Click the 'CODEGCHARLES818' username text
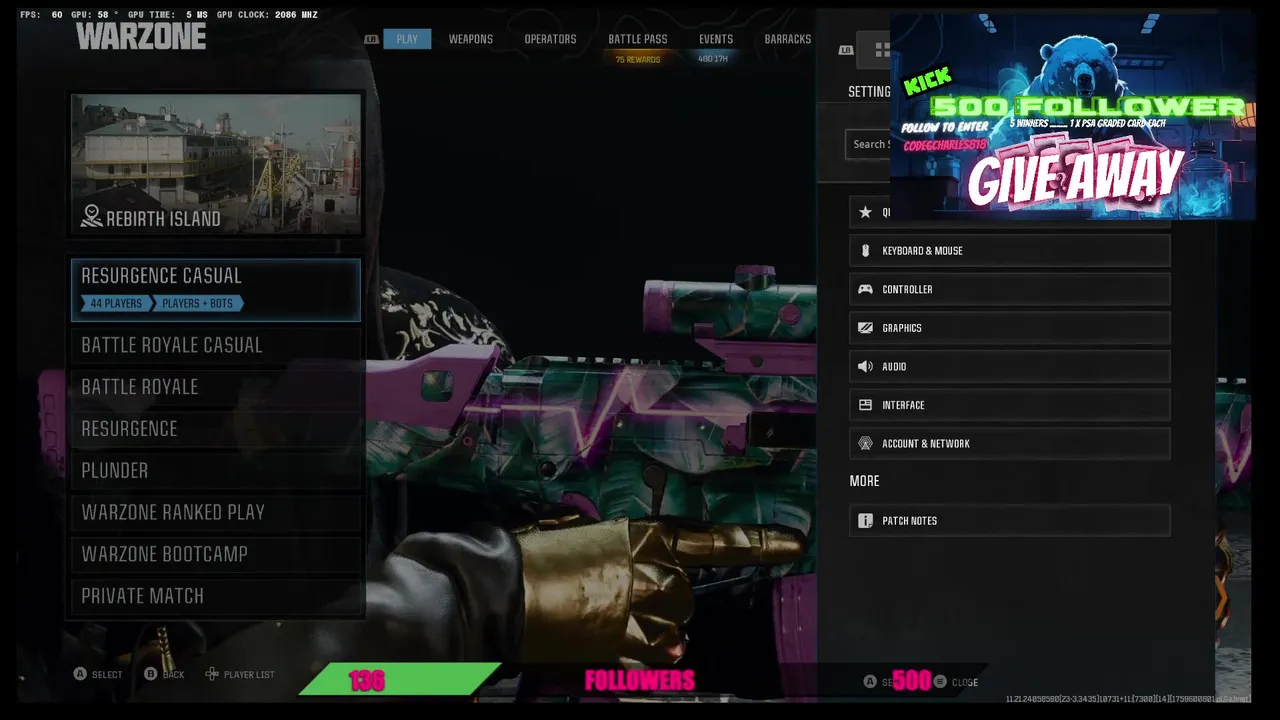The height and width of the screenshot is (720, 1280). (x=945, y=145)
